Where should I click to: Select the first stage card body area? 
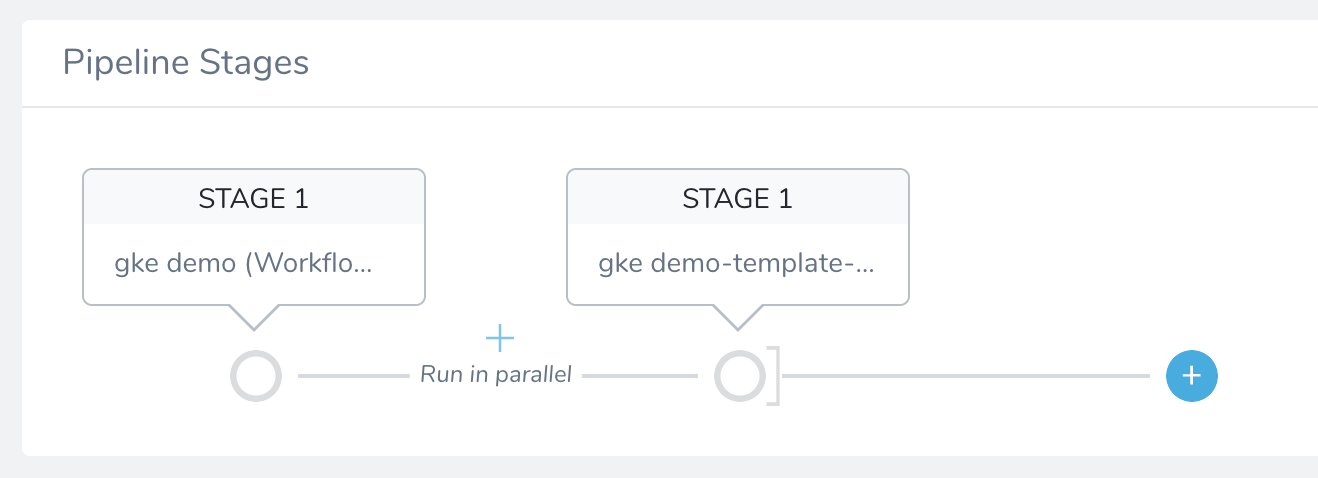(x=254, y=264)
